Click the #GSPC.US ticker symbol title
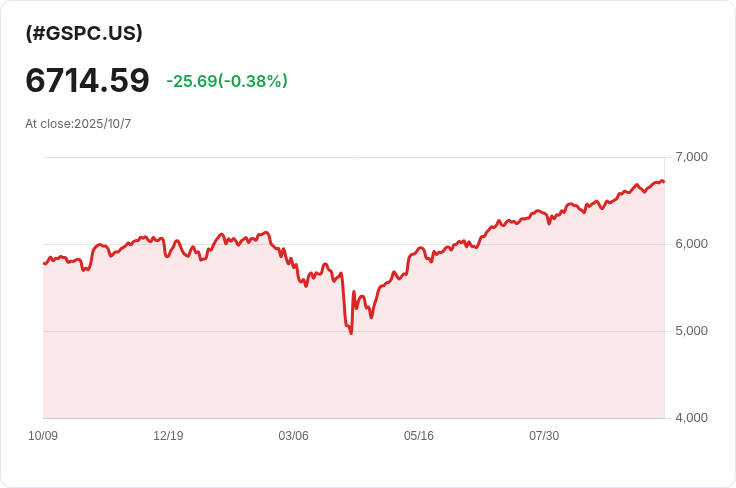Viewport: 736px width, 488px height. [x=84, y=33]
